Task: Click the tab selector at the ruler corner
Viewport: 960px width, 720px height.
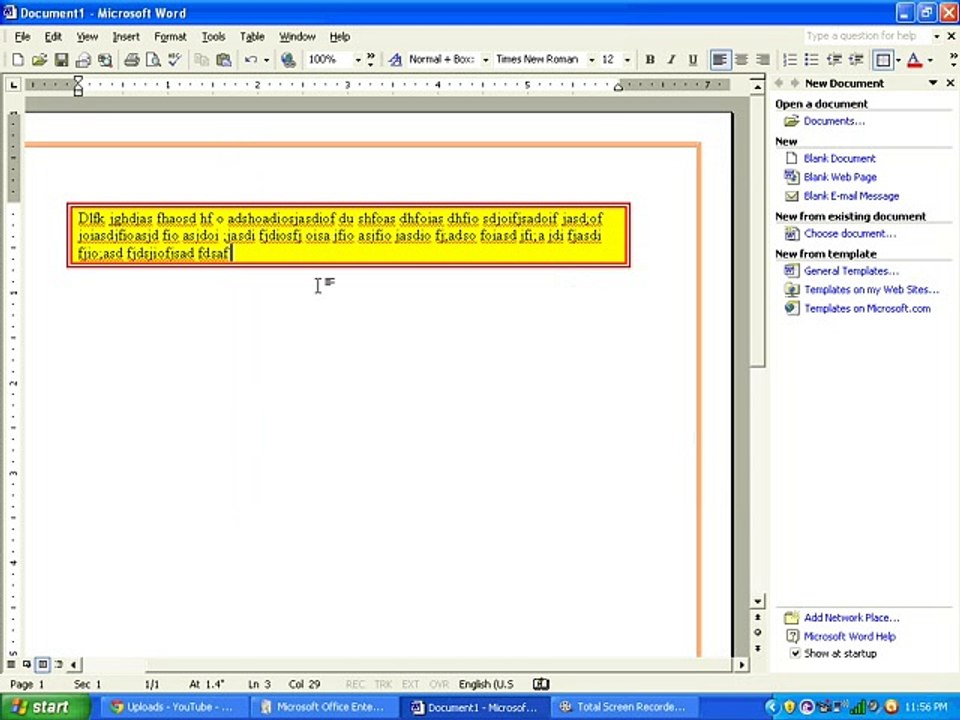Action: pyautogui.click(x=12, y=84)
